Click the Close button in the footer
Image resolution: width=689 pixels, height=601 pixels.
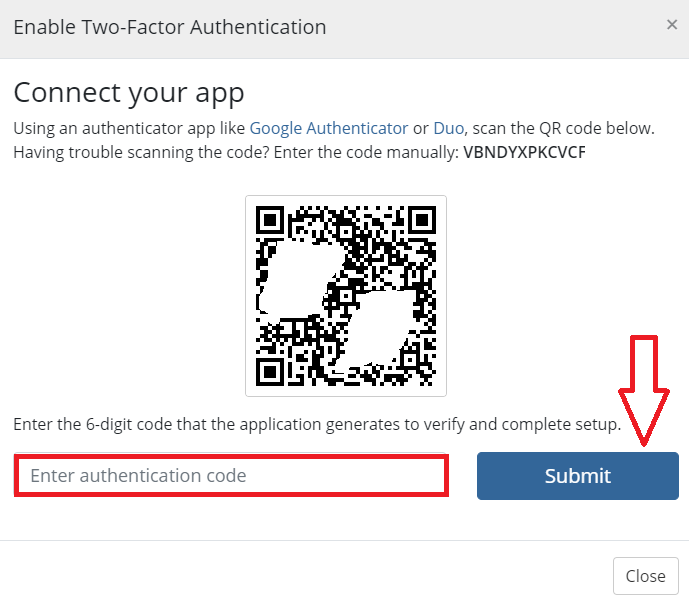(x=645, y=576)
